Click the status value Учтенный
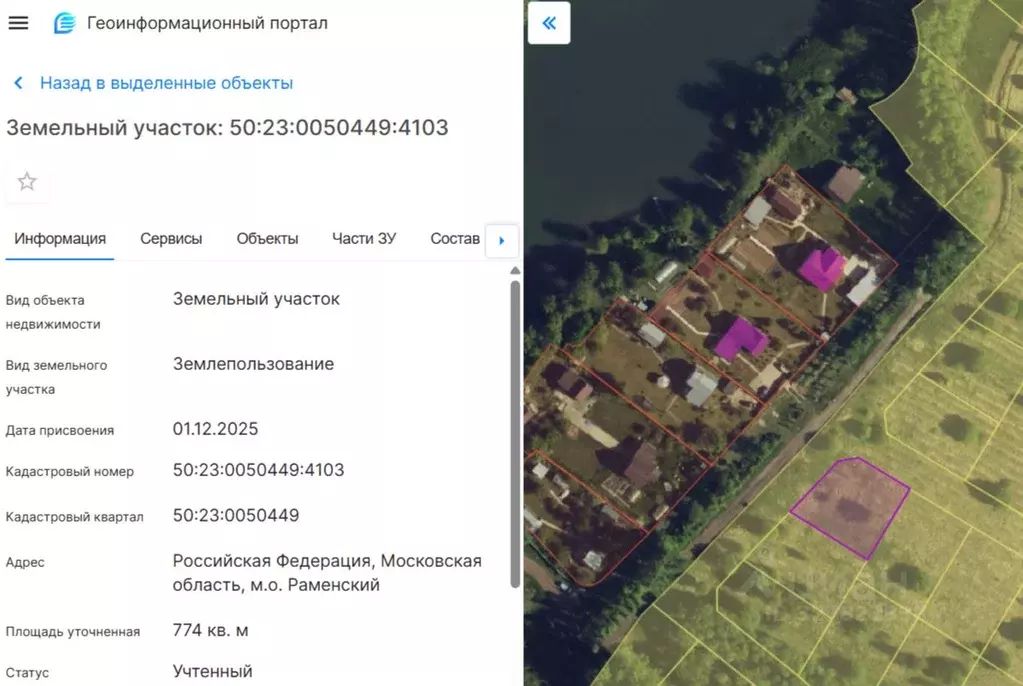The height and width of the screenshot is (686, 1023). tap(212, 671)
